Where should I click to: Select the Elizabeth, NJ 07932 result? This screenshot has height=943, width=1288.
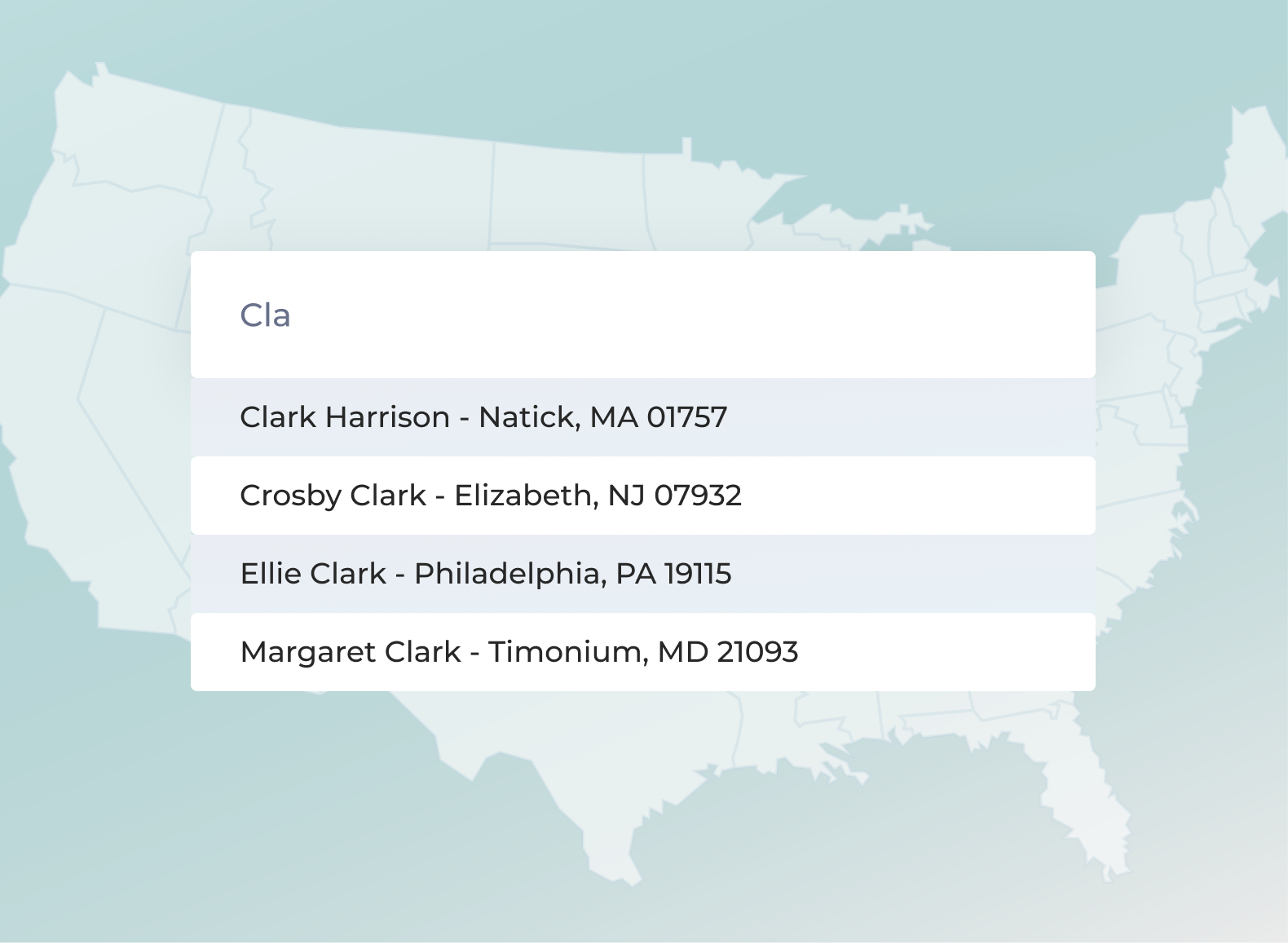642,496
